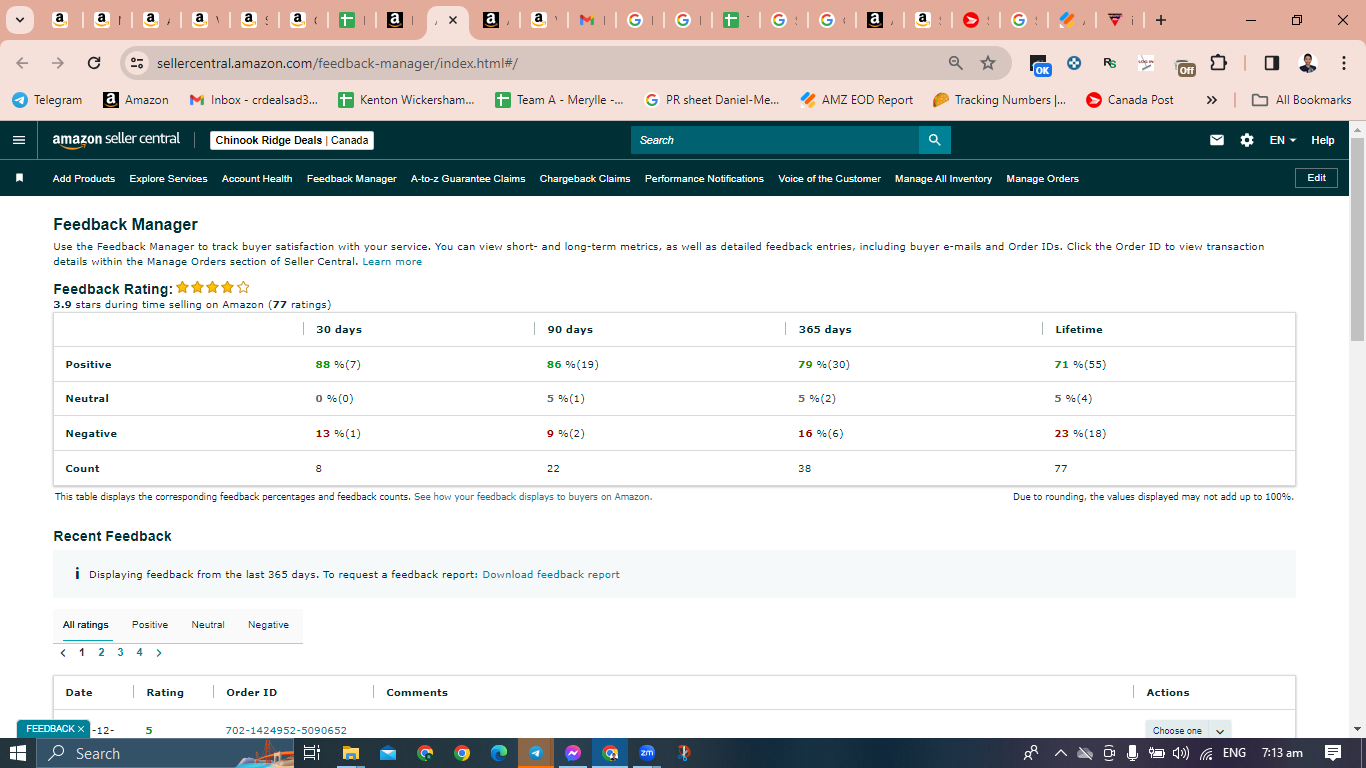Open A-to-z Guarantee Claims menu item

468,178
